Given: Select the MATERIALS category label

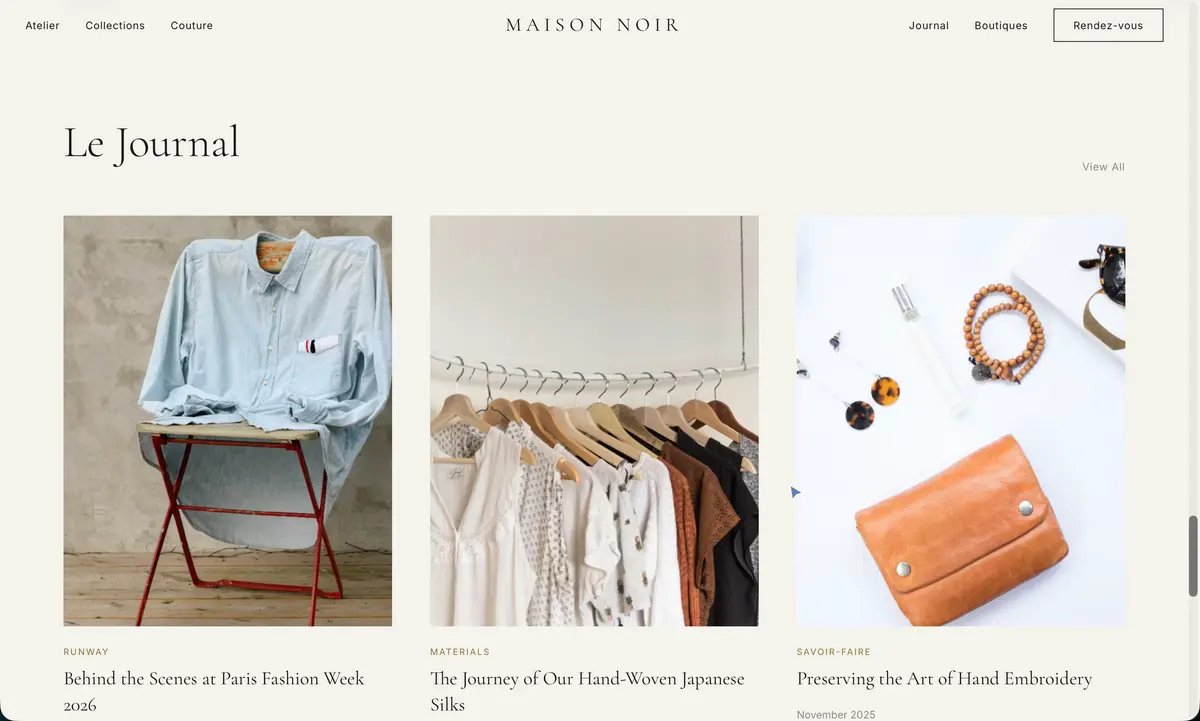Looking at the screenshot, I should point(460,652).
